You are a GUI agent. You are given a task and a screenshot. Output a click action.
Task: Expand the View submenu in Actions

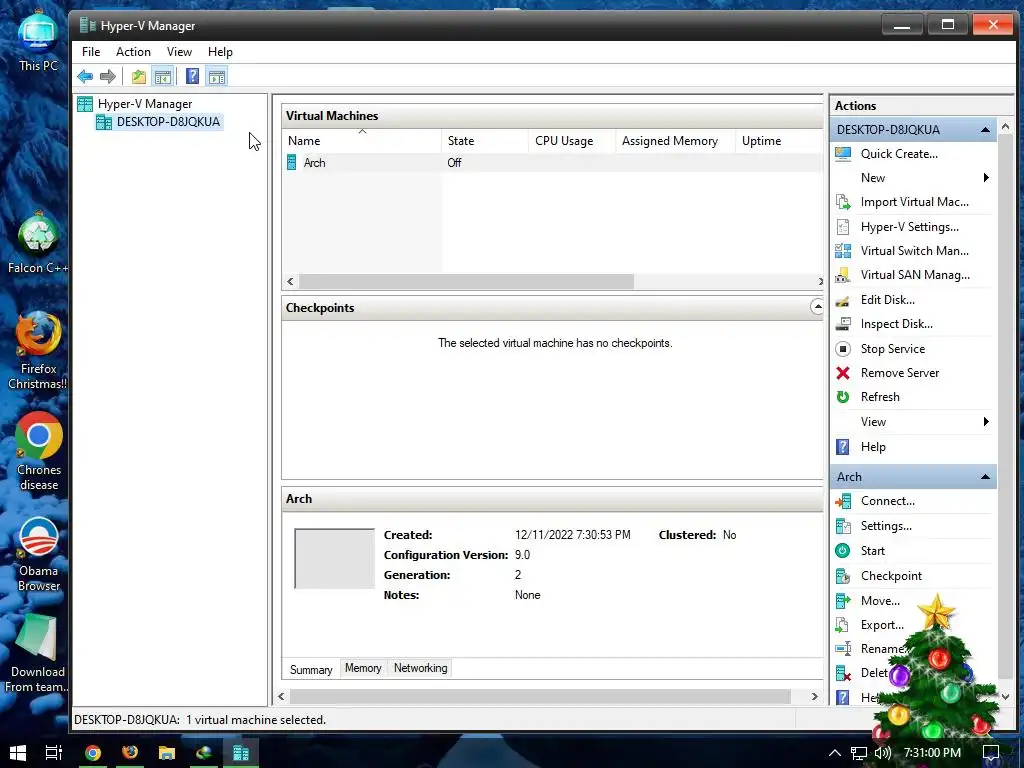(x=986, y=422)
